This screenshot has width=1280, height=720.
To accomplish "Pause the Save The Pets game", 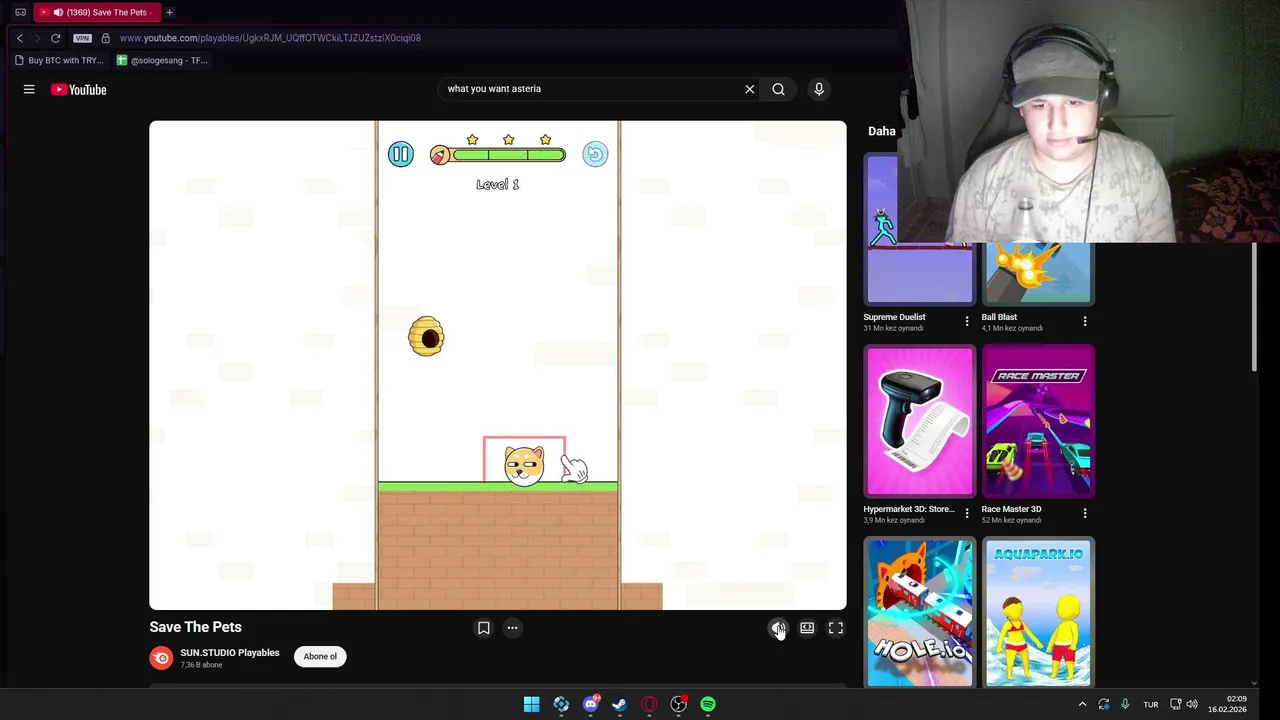I will (400, 154).
